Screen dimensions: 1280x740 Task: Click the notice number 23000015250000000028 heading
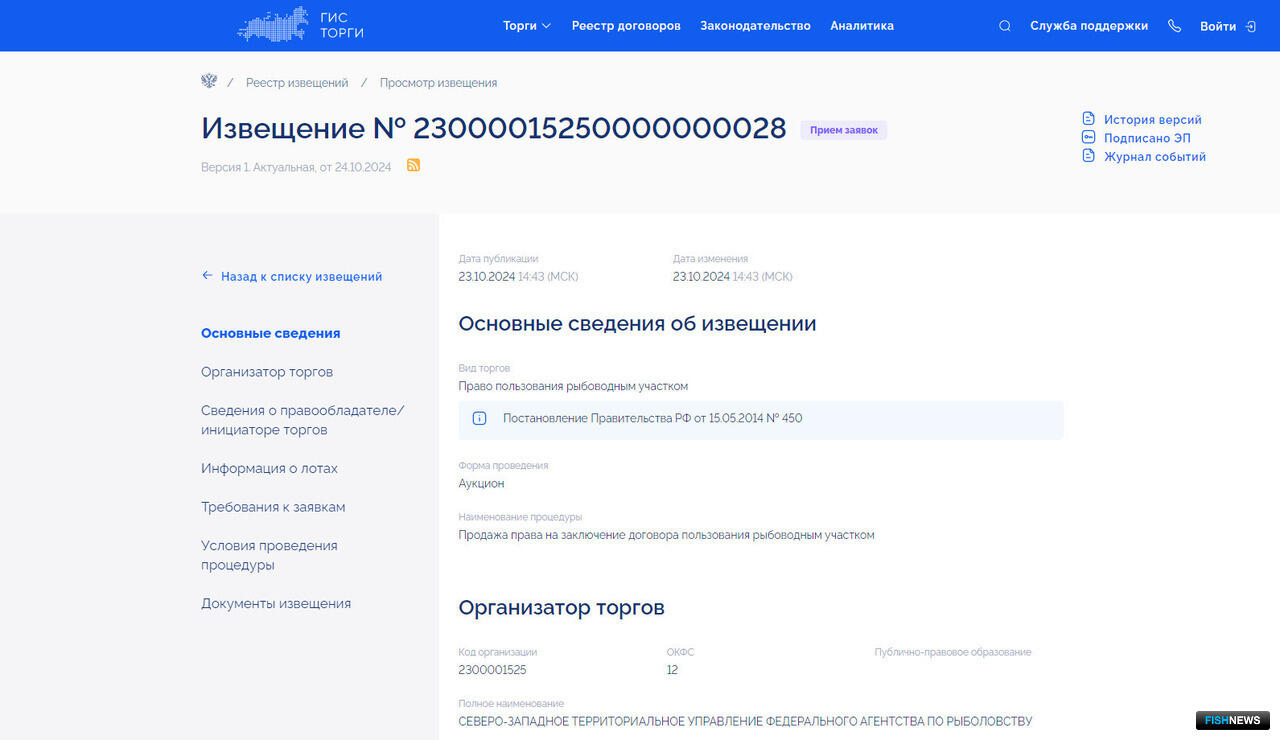[x=494, y=128]
